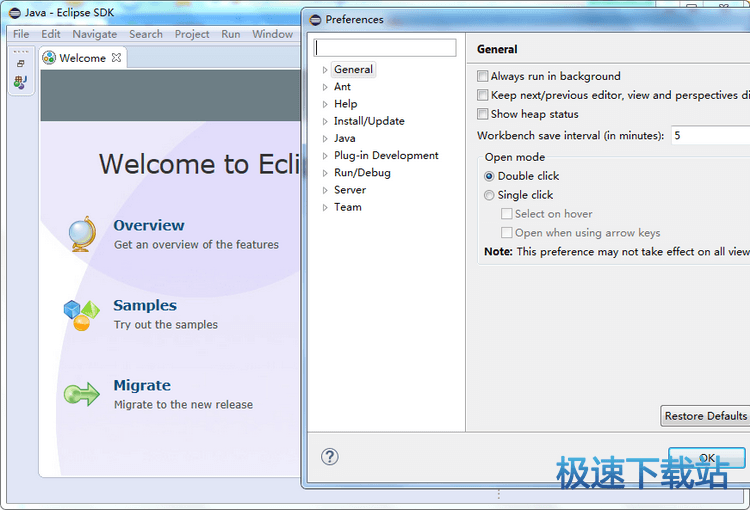Click the preferences filter text field
This screenshot has width=750, height=510.
(385, 48)
